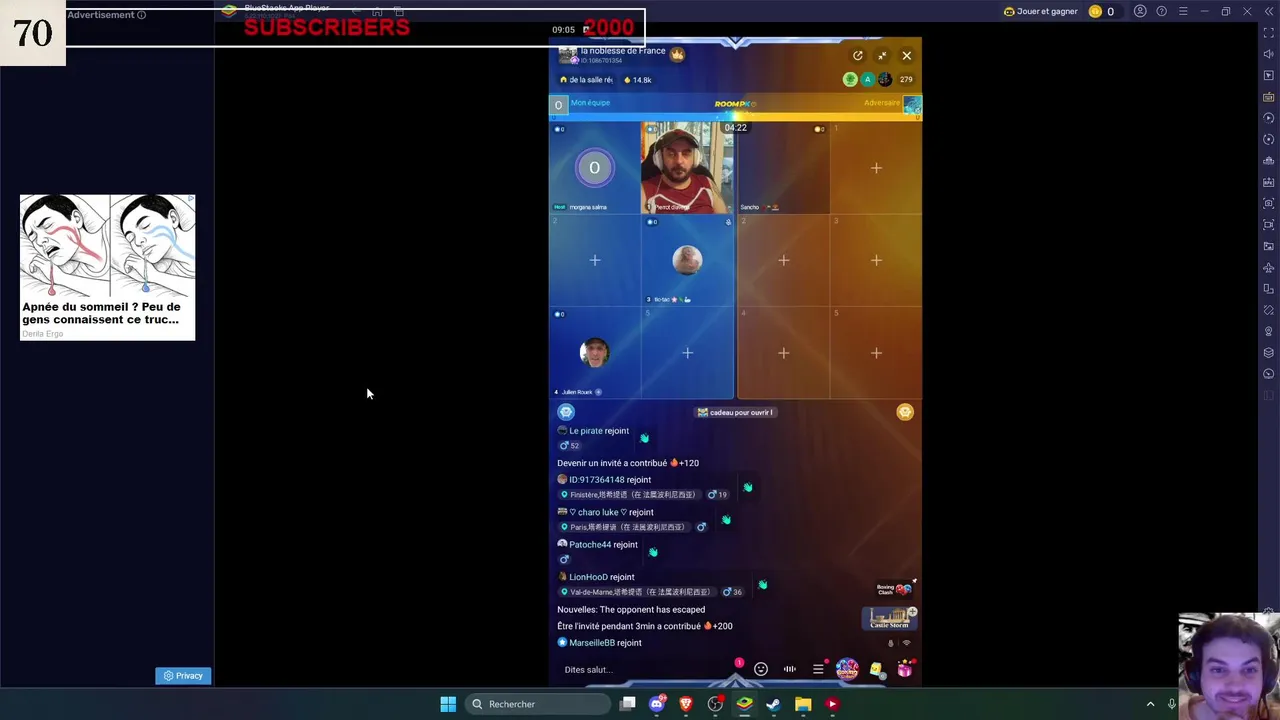Open BlueStacks location pin sidebar icon
The height and width of the screenshot is (720, 1280).
(1269, 331)
